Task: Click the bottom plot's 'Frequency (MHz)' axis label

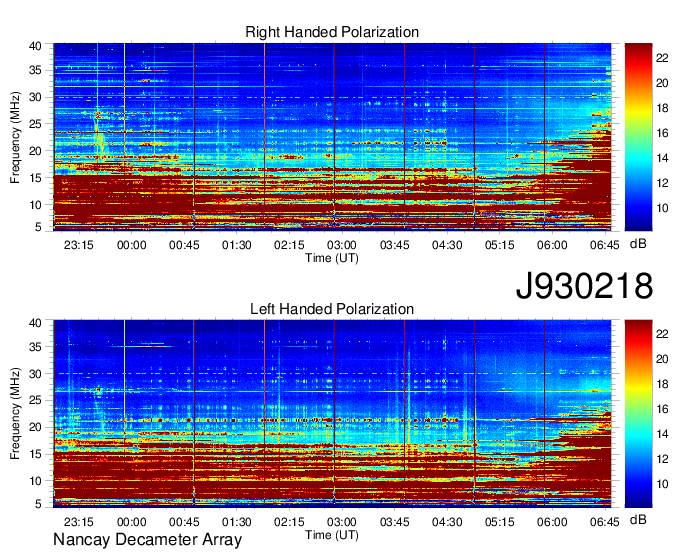Action: click(x=15, y=414)
